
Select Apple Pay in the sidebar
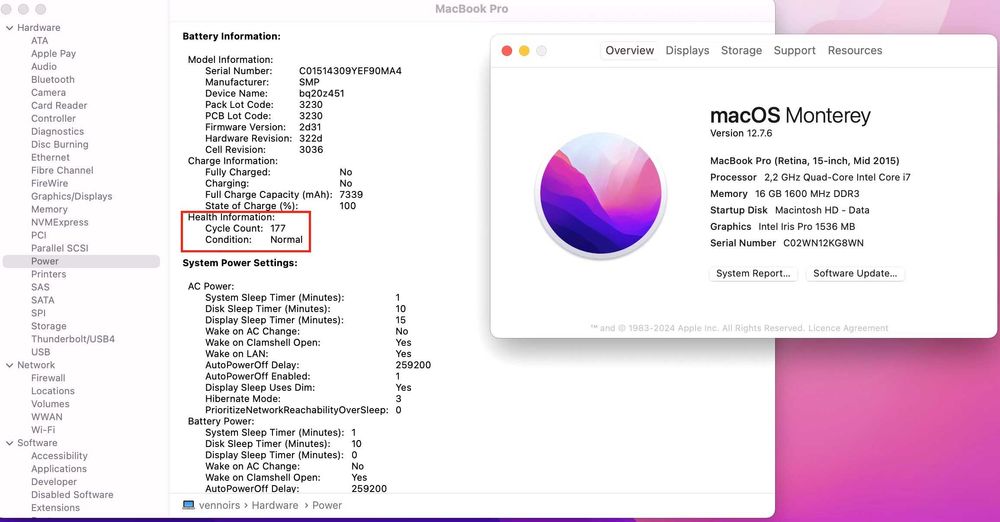[x=54, y=54]
